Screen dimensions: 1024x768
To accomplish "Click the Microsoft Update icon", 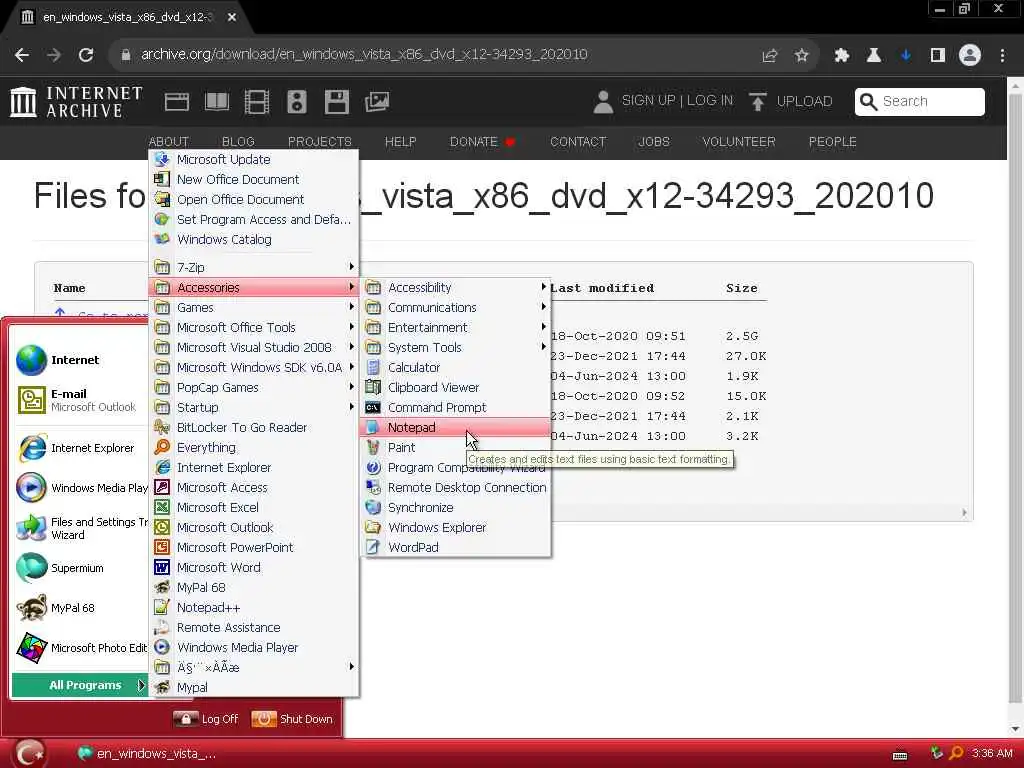I will point(162,159).
